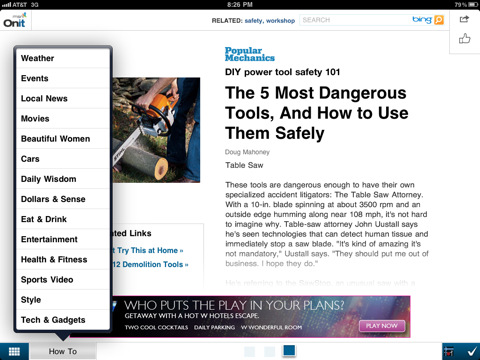This screenshot has width=480, height=360.
Task: Go to Sports Video category
Action: pos(63,280)
